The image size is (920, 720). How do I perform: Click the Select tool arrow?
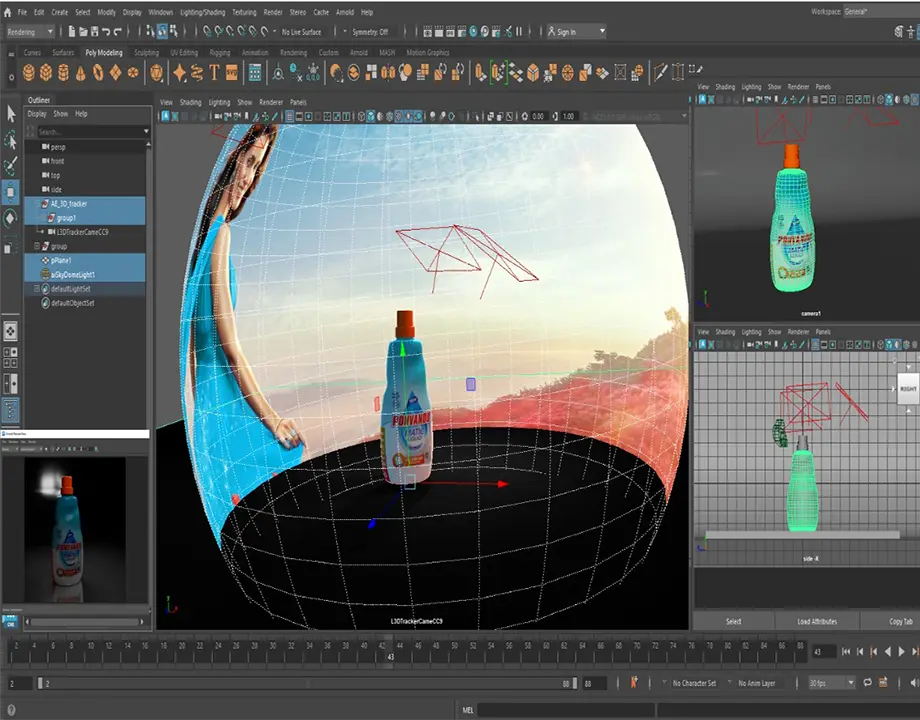pos(11,113)
